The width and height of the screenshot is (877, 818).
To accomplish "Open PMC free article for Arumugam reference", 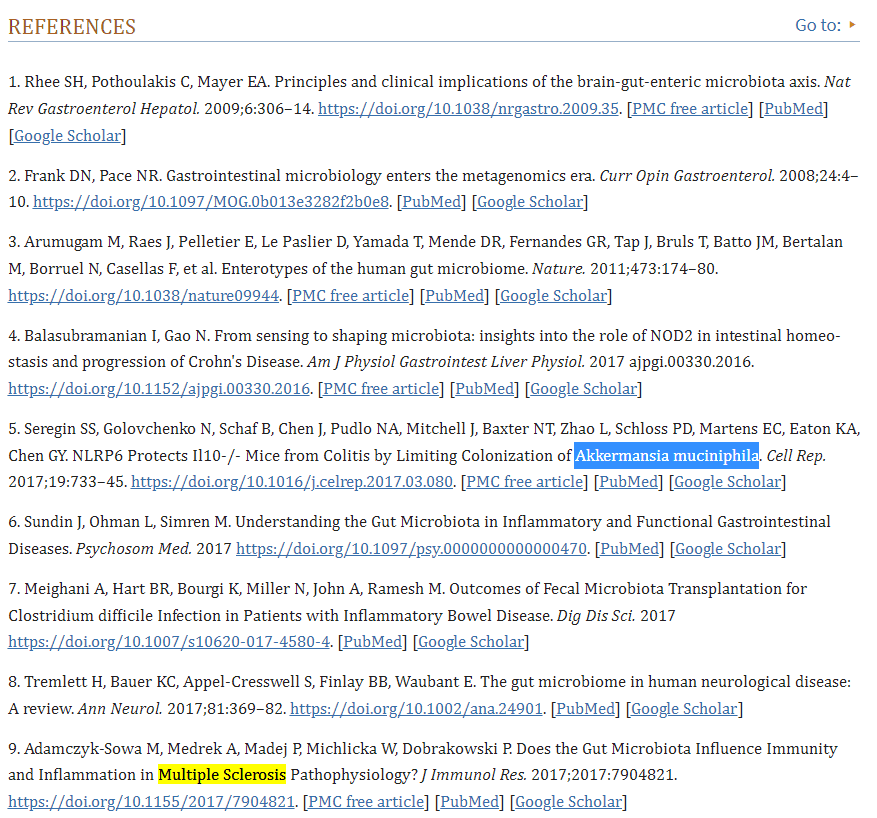I will (x=351, y=296).
